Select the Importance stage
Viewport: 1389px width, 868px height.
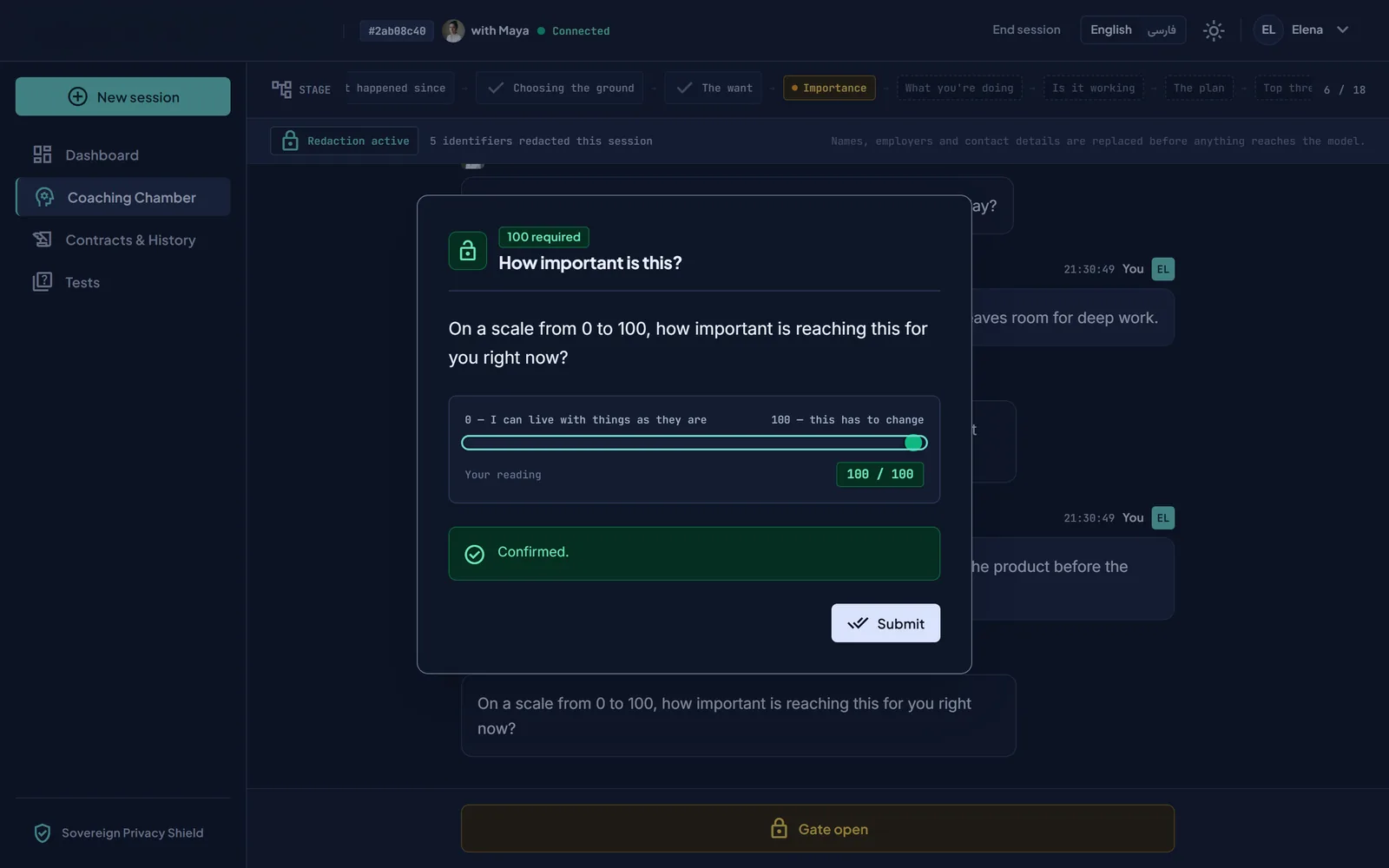pyautogui.click(x=829, y=88)
